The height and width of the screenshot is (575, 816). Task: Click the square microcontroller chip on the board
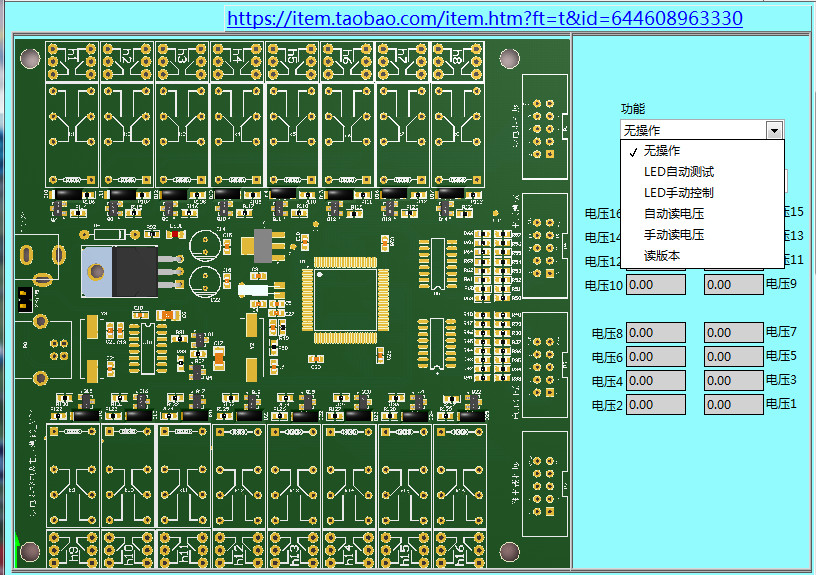pos(346,300)
